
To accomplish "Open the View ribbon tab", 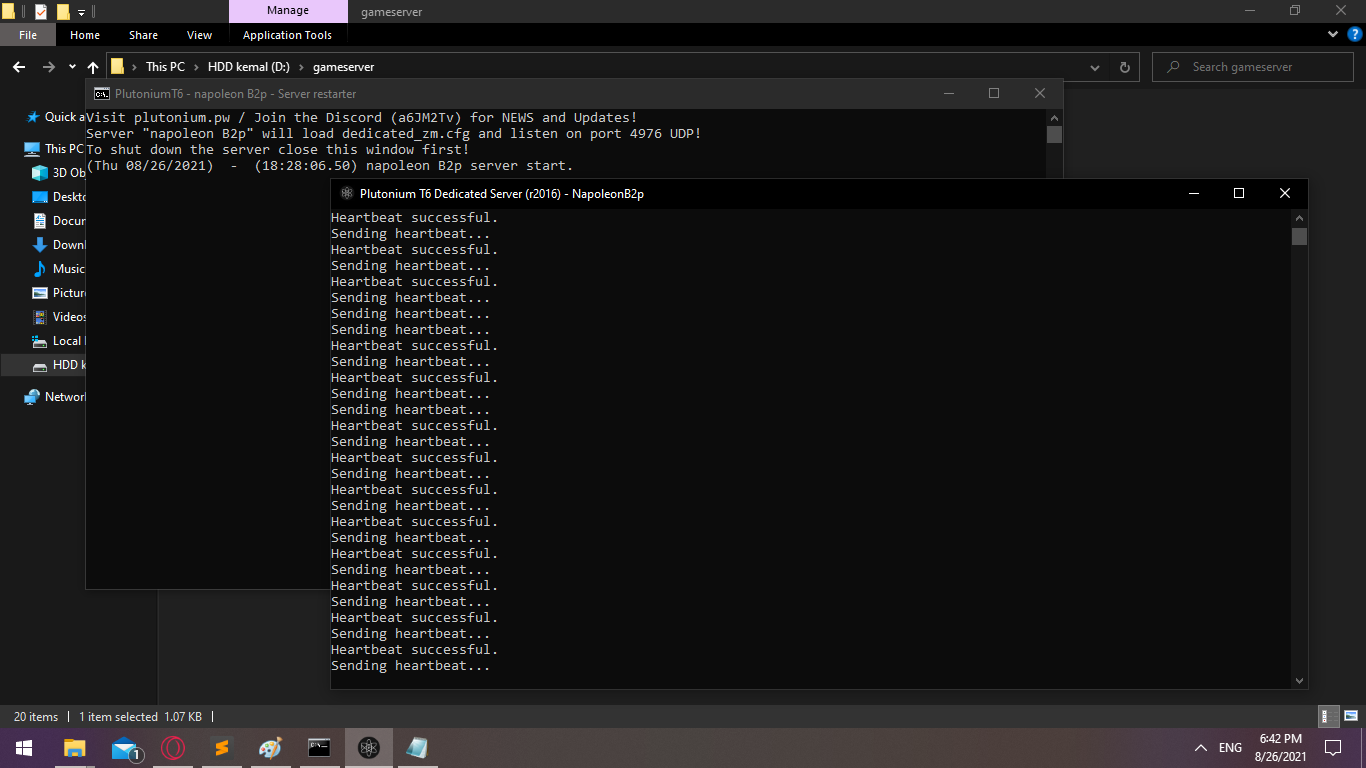I will [x=199, y=35].
